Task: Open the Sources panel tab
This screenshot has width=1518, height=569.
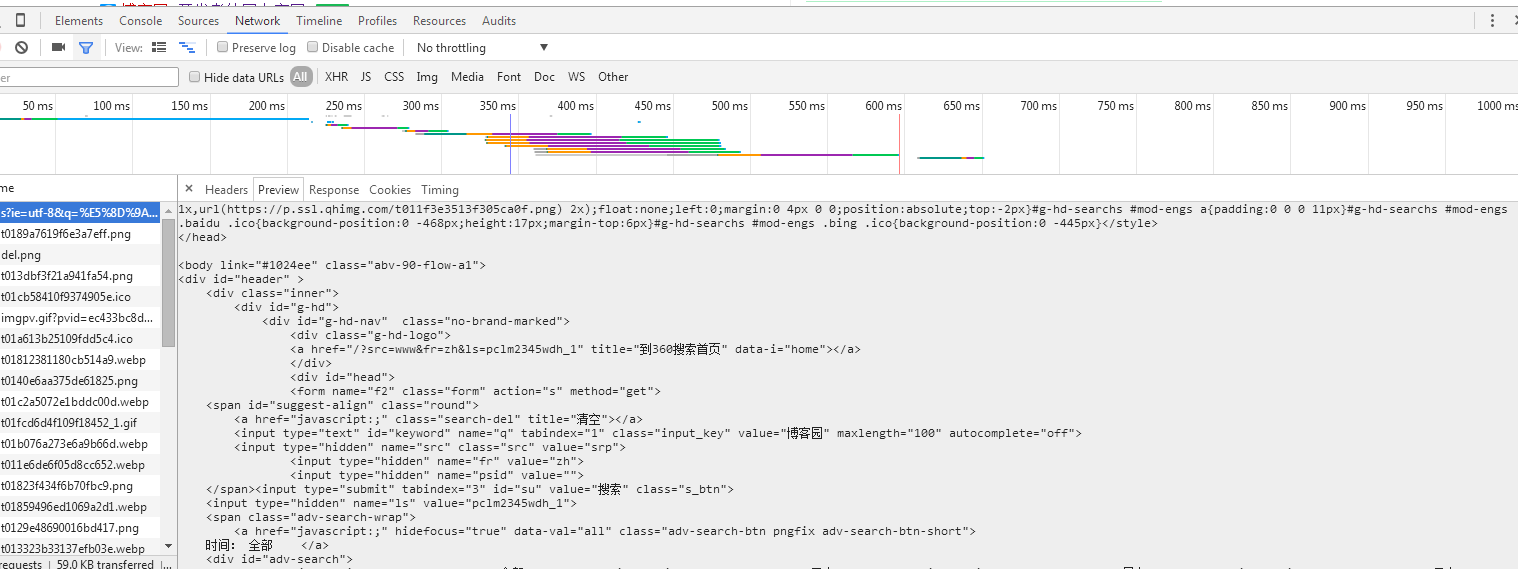Action: [199, 20]
